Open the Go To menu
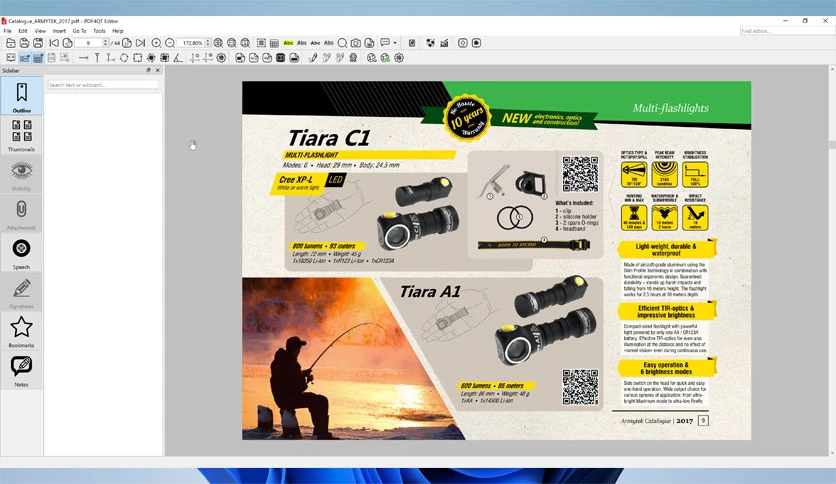Image resolution: width=836 pixels, height=484 pixels. pyautogui.click(x=79, y=31)
